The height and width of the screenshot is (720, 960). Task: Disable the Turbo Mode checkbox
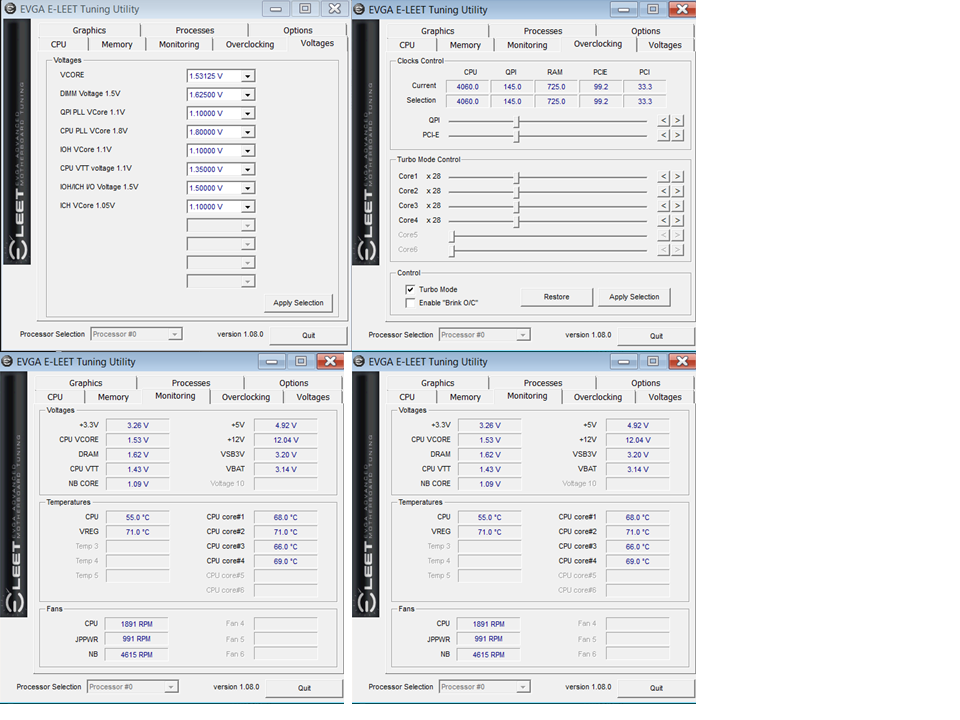410,289
